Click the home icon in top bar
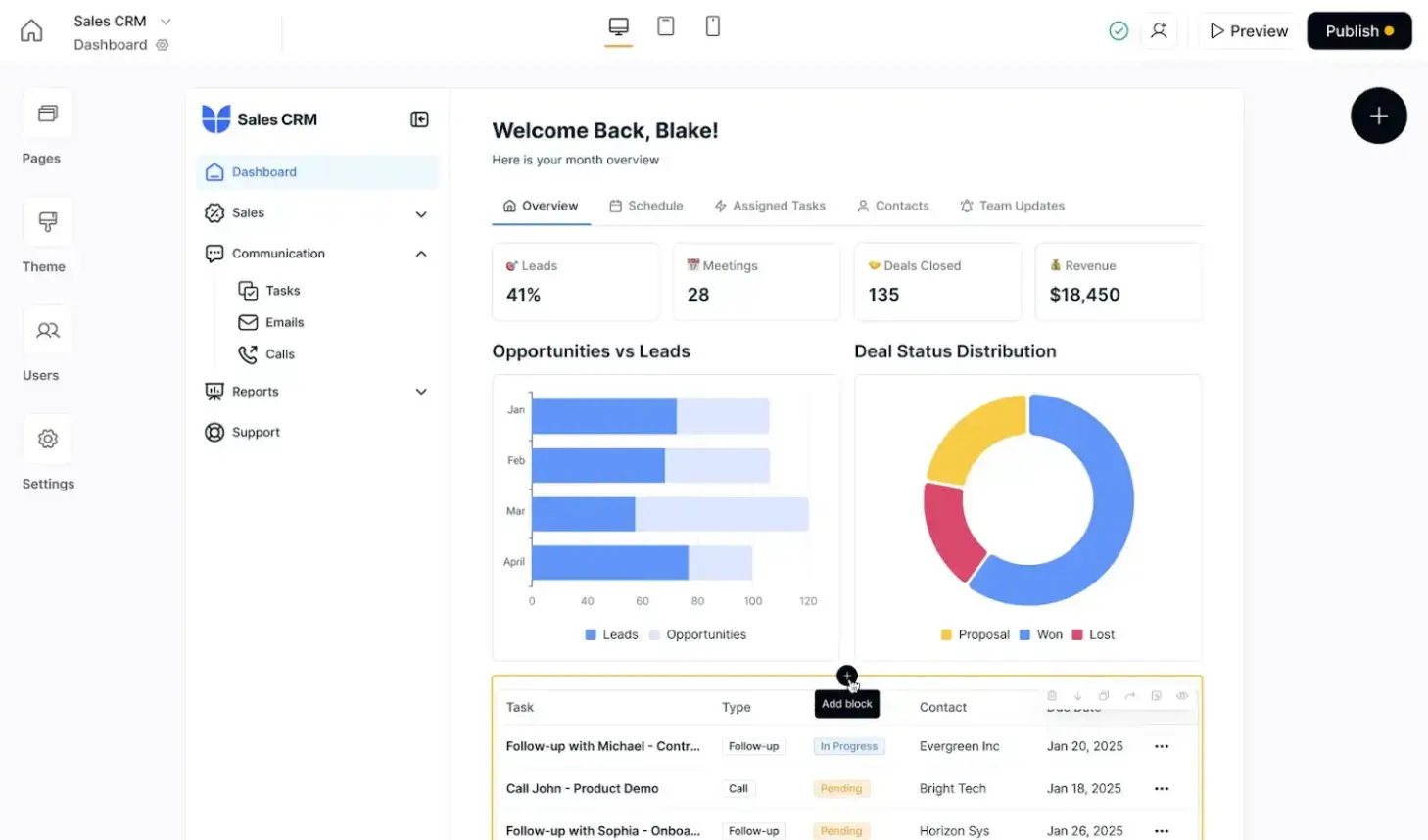Viewport: 1428px width, 840px height. coord(31,31)
